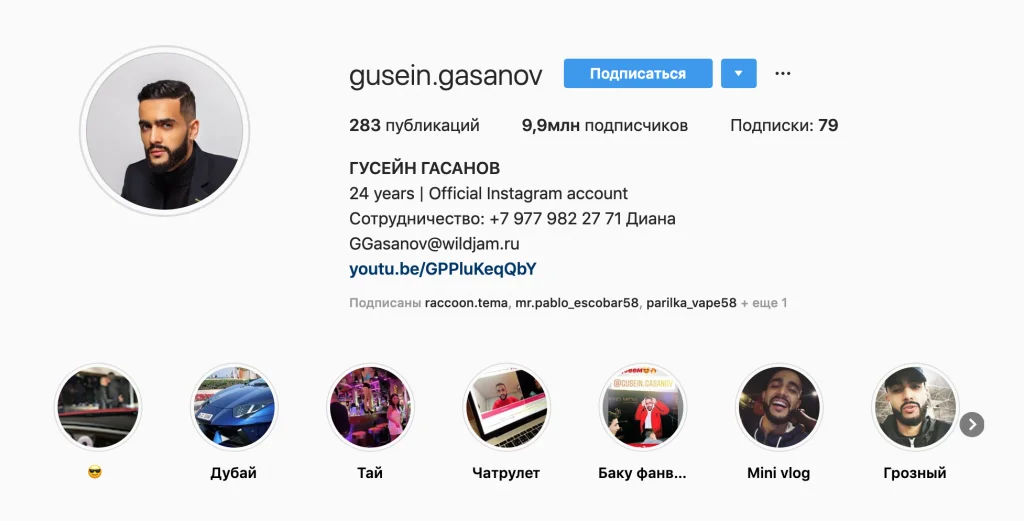The image size is (1024, 521).
Task: Show next story highlights with arrow
Action: (x=972, y=424)
